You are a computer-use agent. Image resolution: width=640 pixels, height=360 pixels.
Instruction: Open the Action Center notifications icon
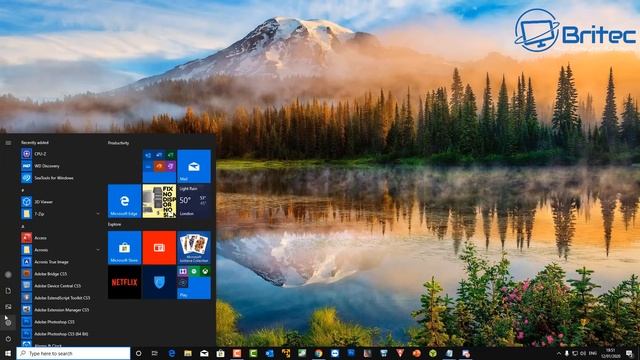[629, 353]
